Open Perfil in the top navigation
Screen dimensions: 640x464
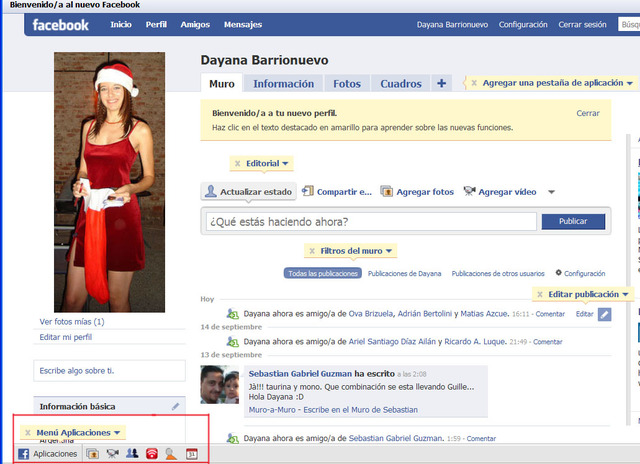[156, 24]
